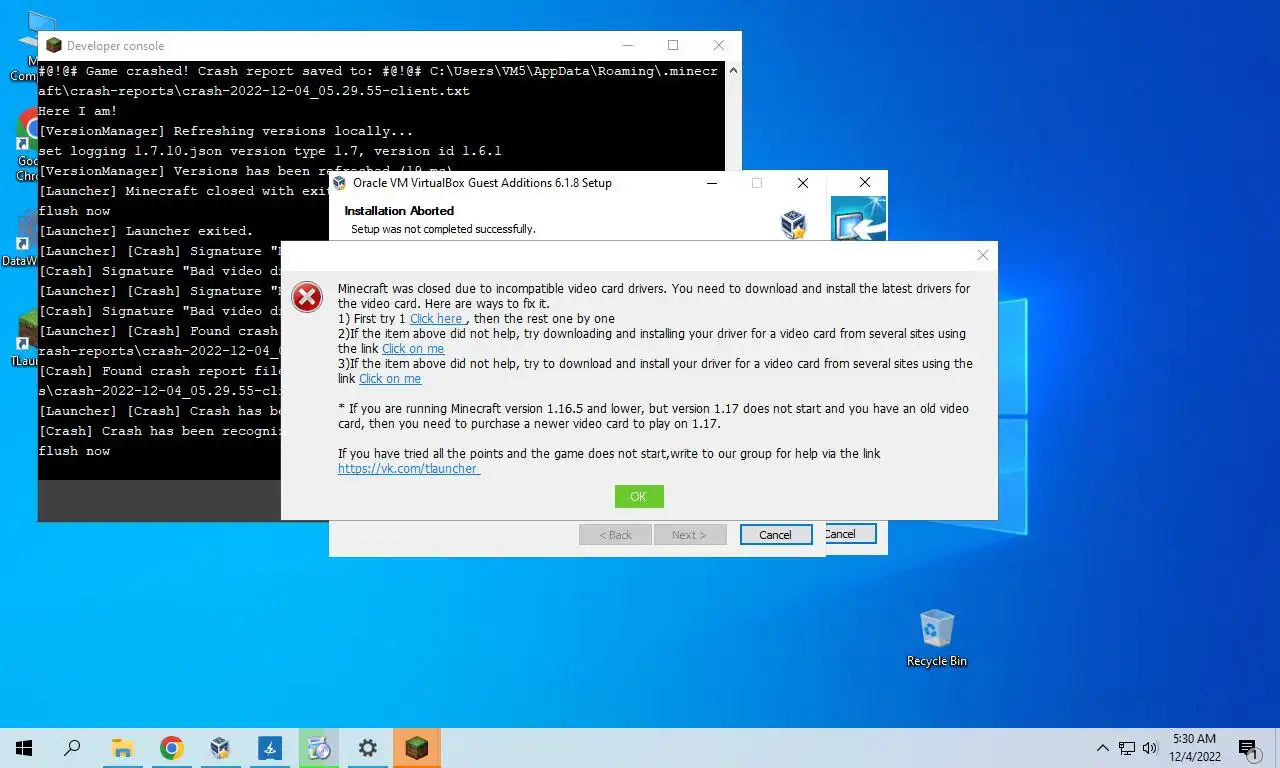The width and height of the screenshot is (1280, 768).
Task: Click Cancel in VirtualBox Guest Additions Setup
Action: 775,535
